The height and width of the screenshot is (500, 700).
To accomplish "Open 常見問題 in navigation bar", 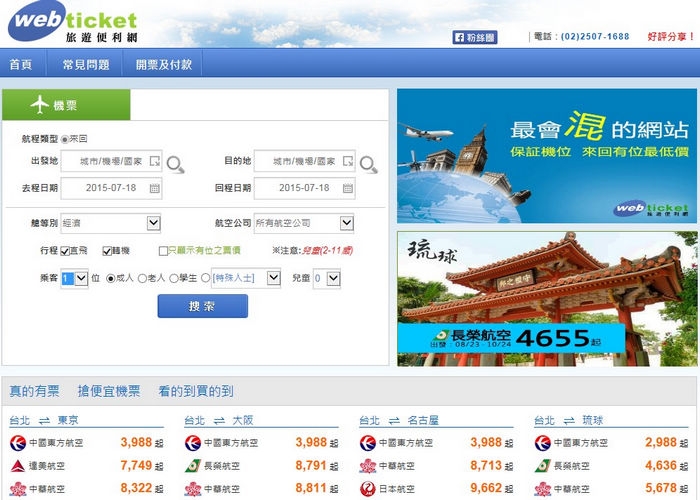I will [86, 64].
